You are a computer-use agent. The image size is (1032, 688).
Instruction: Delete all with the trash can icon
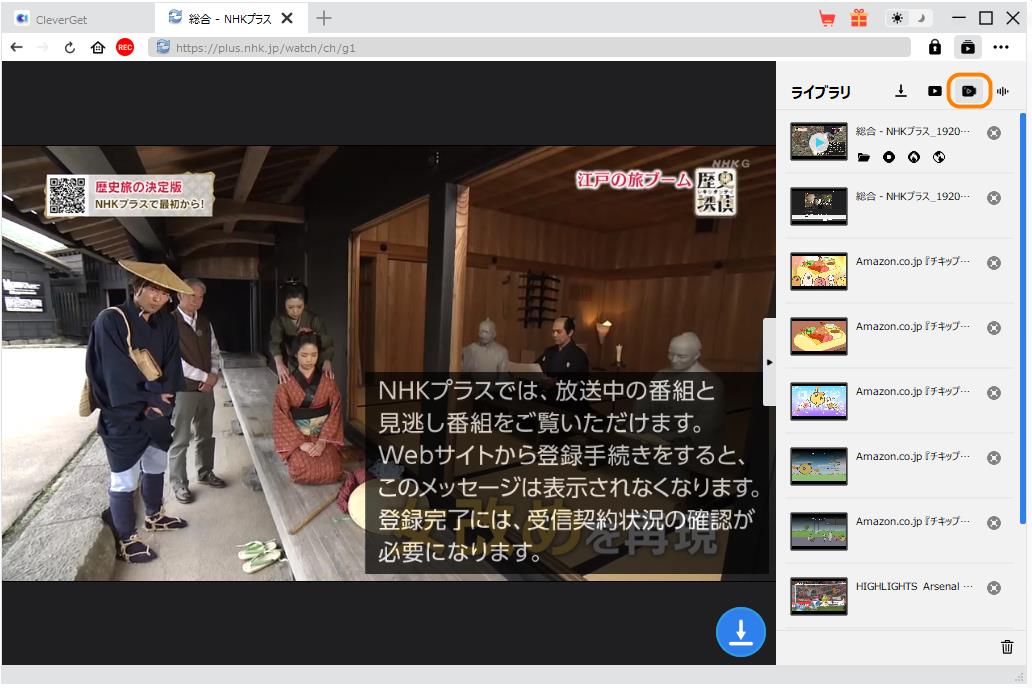pyautogui.click(x=1006, y=647)
